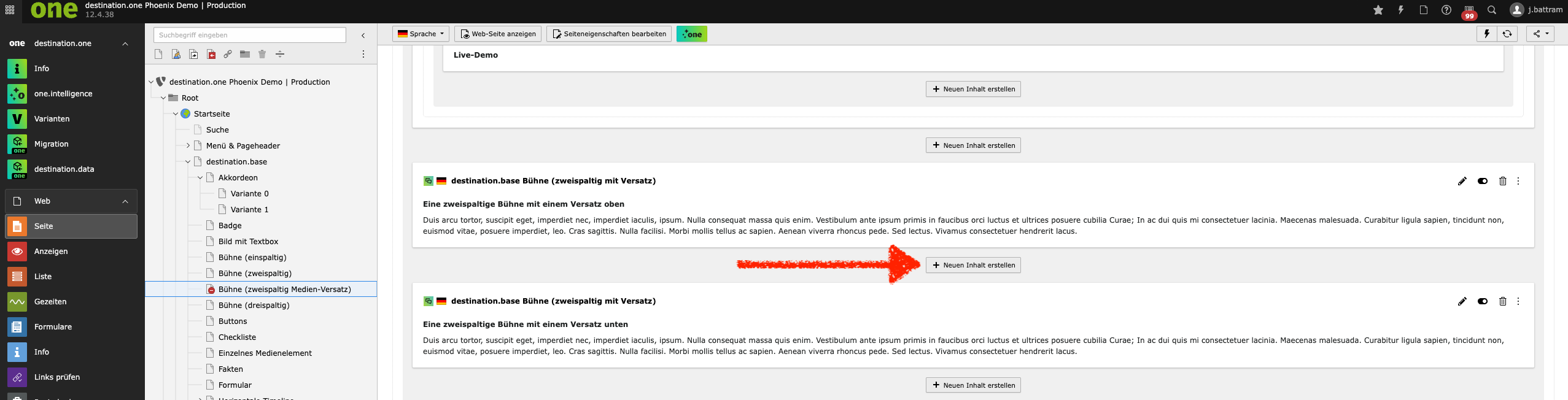Click the Suchbegriff eingeben search field

point(249,35)
